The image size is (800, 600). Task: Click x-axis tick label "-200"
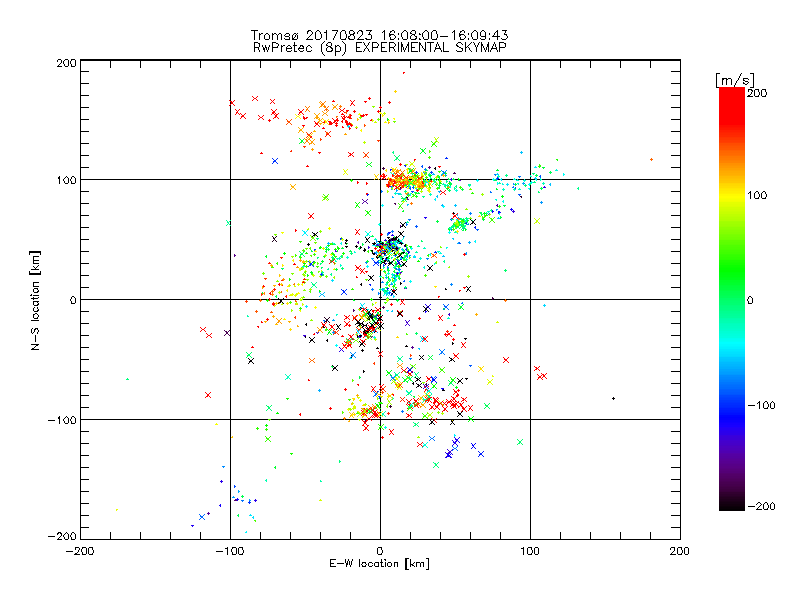80,552
